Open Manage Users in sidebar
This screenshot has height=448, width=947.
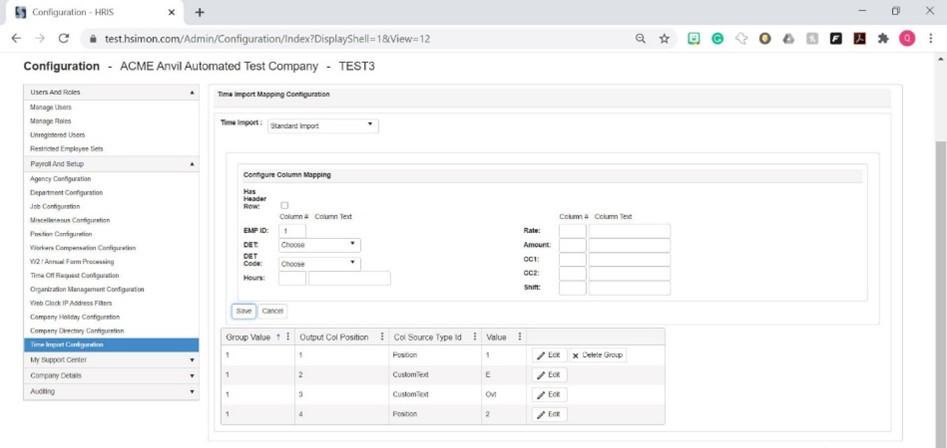[51, 107]
